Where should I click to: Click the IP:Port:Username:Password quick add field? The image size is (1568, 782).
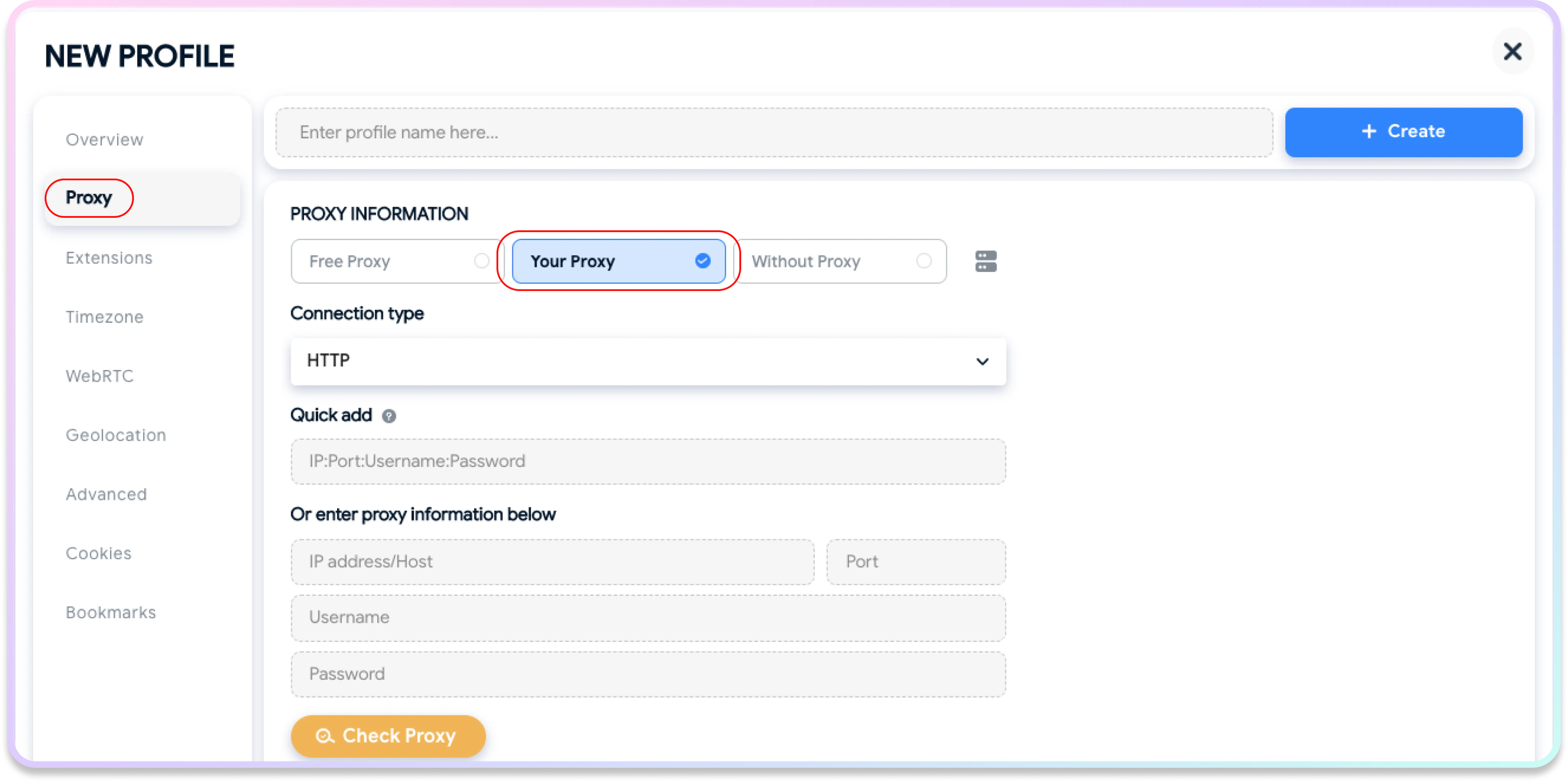point(648,461)
